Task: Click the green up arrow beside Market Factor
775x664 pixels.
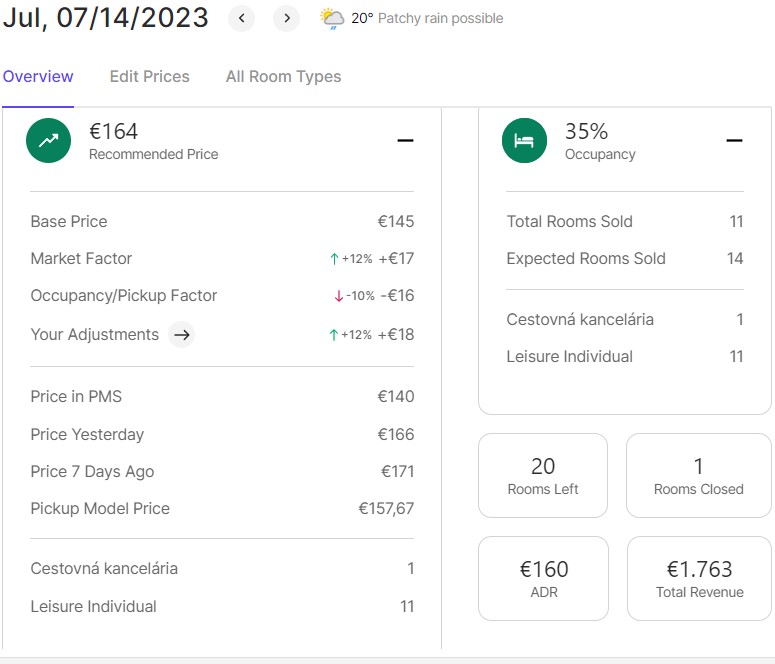Action: [334, 259]
